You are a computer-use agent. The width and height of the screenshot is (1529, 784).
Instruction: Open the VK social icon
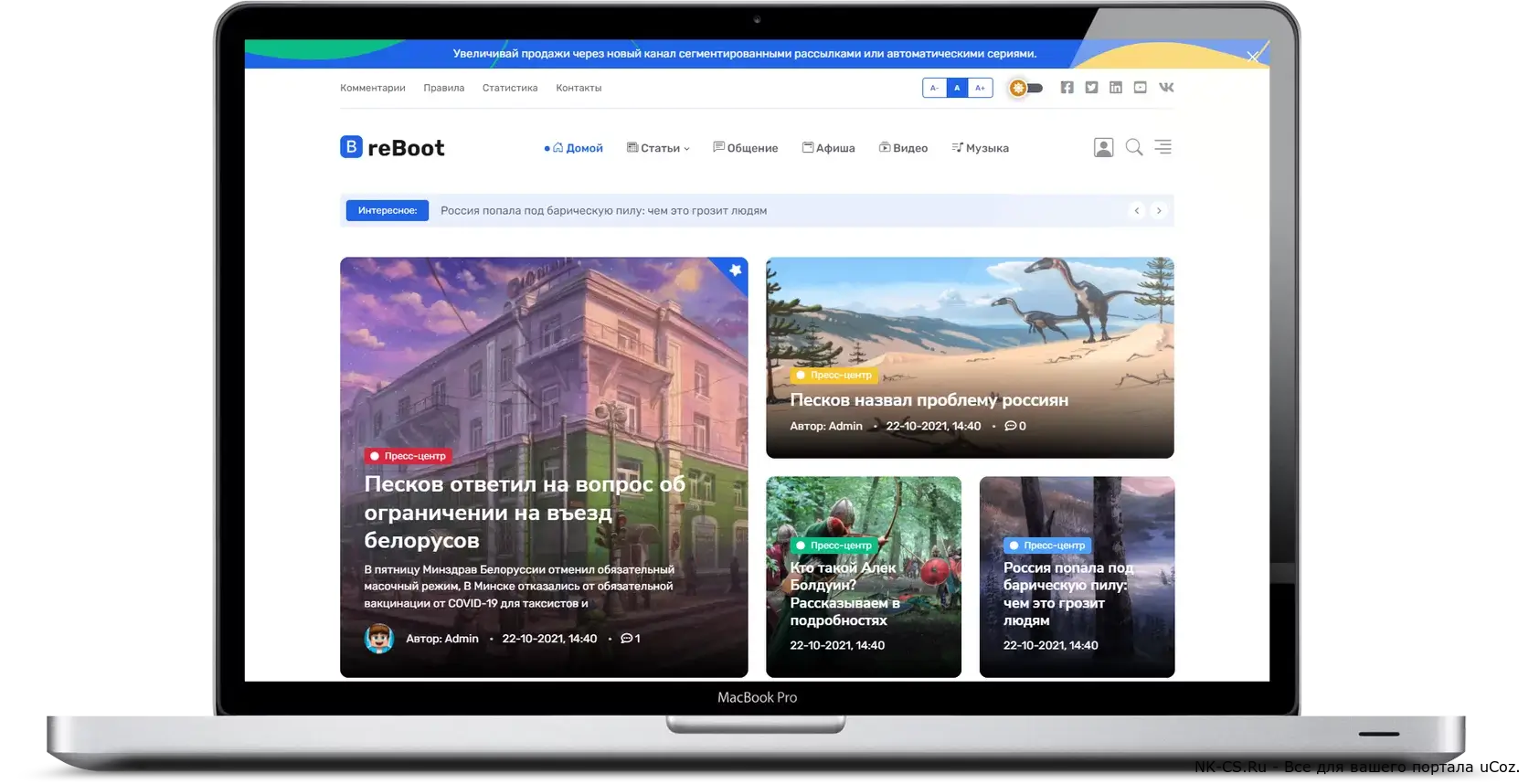(1166, 88)
